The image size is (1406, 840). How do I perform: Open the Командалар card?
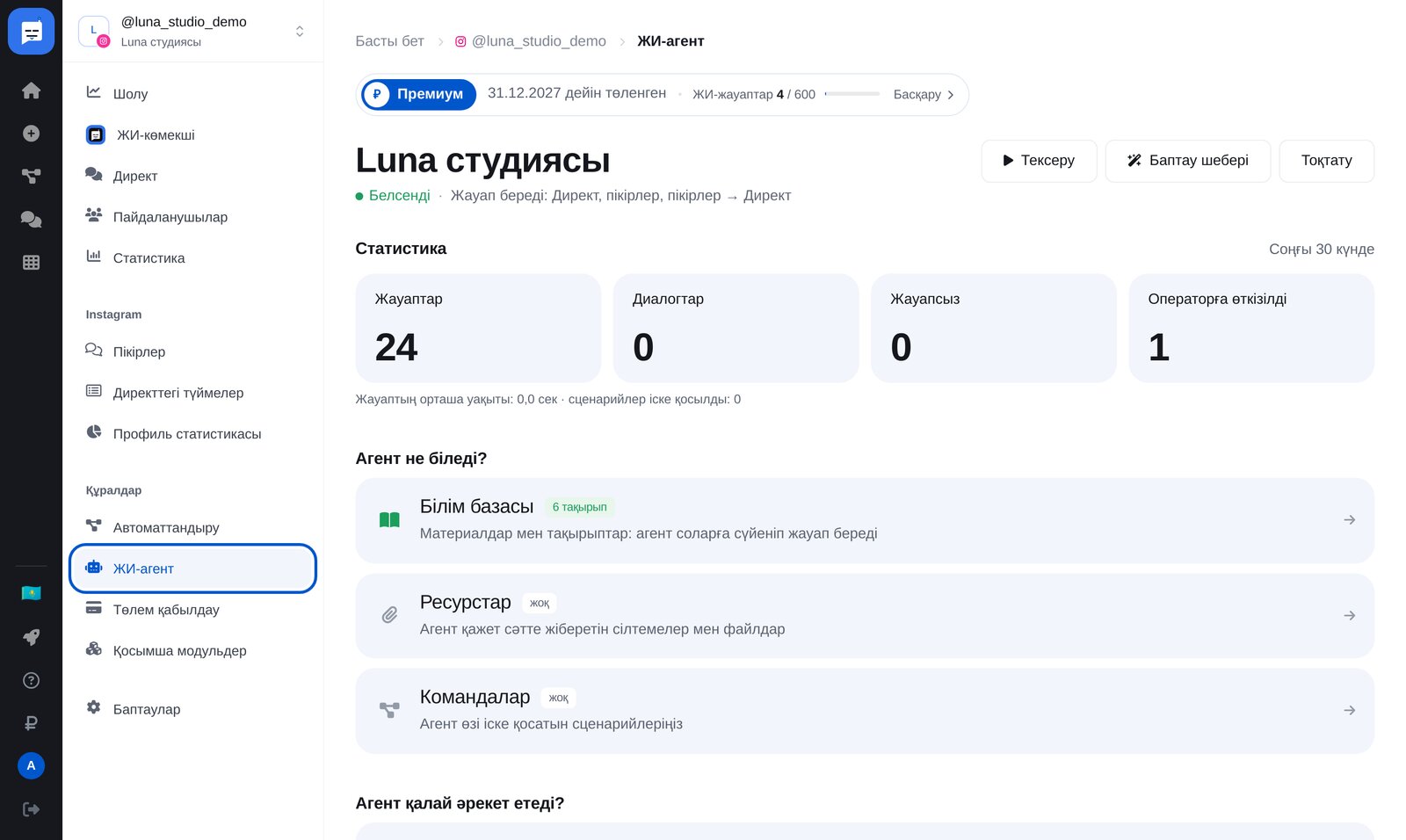(865, 711)
